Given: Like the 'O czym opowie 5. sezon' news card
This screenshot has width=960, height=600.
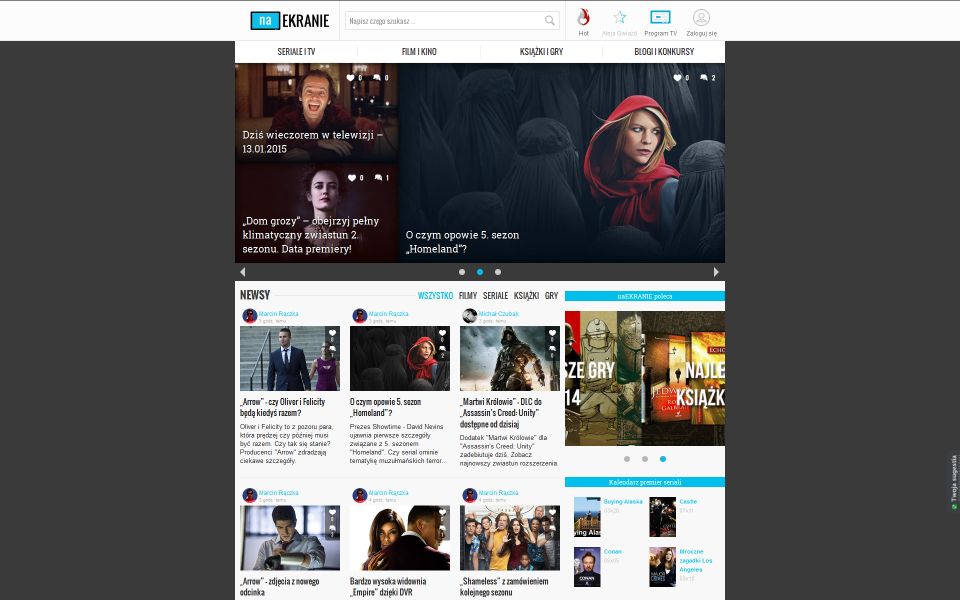Looking at the screenshot, I should [442, 333].
